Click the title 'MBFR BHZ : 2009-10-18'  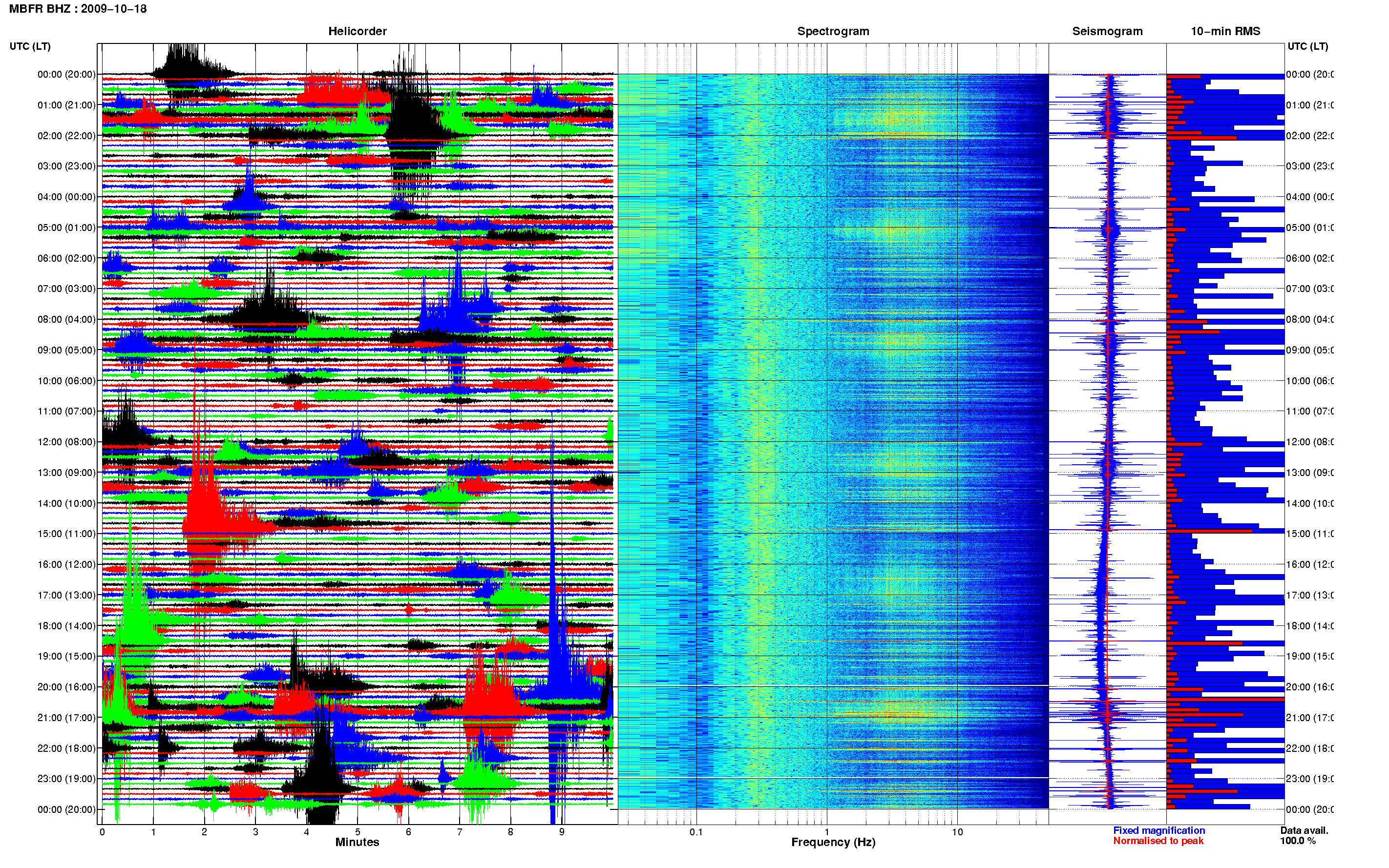pos(78,9)
